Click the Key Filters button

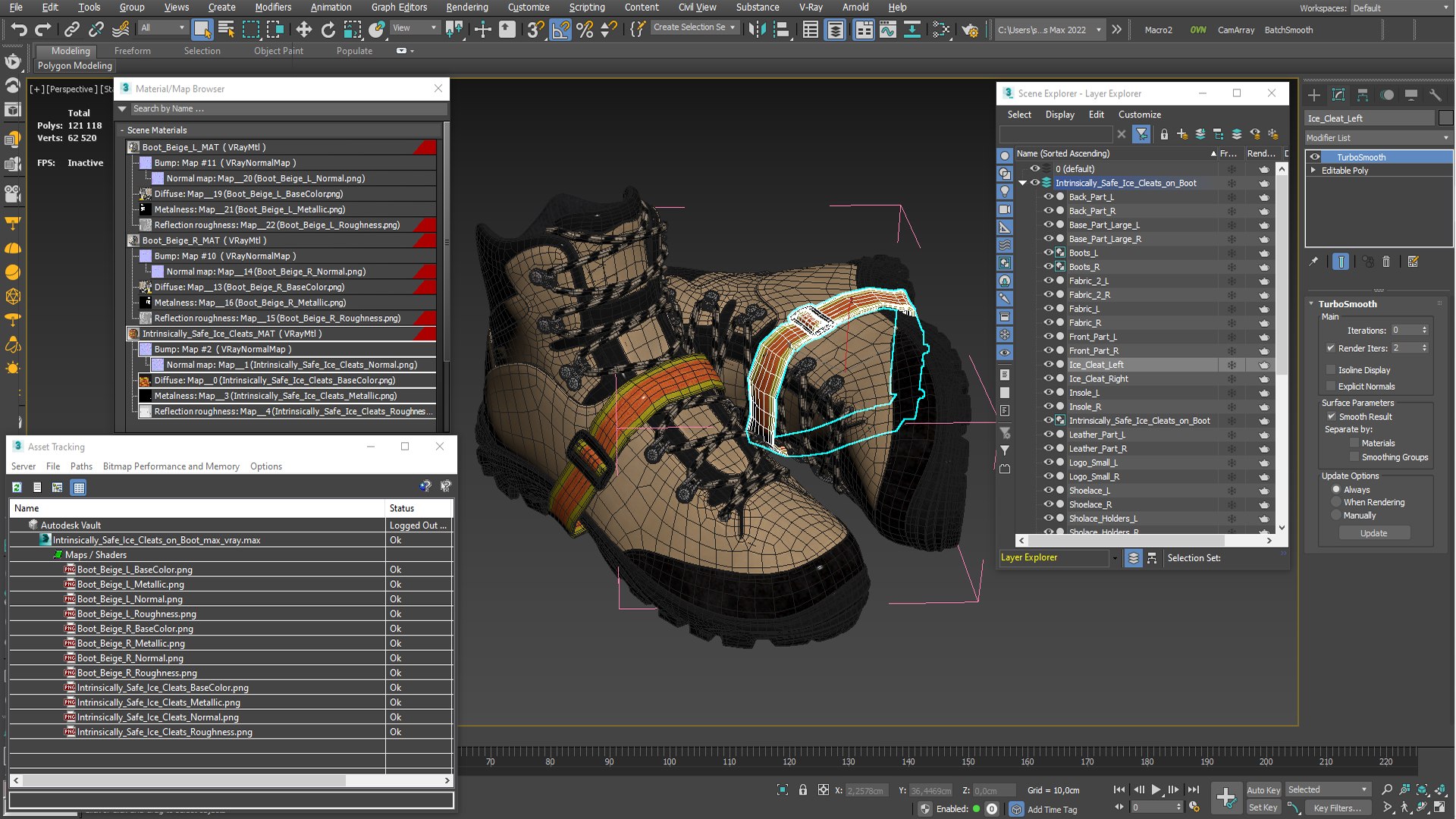[x=1338, y=808]
